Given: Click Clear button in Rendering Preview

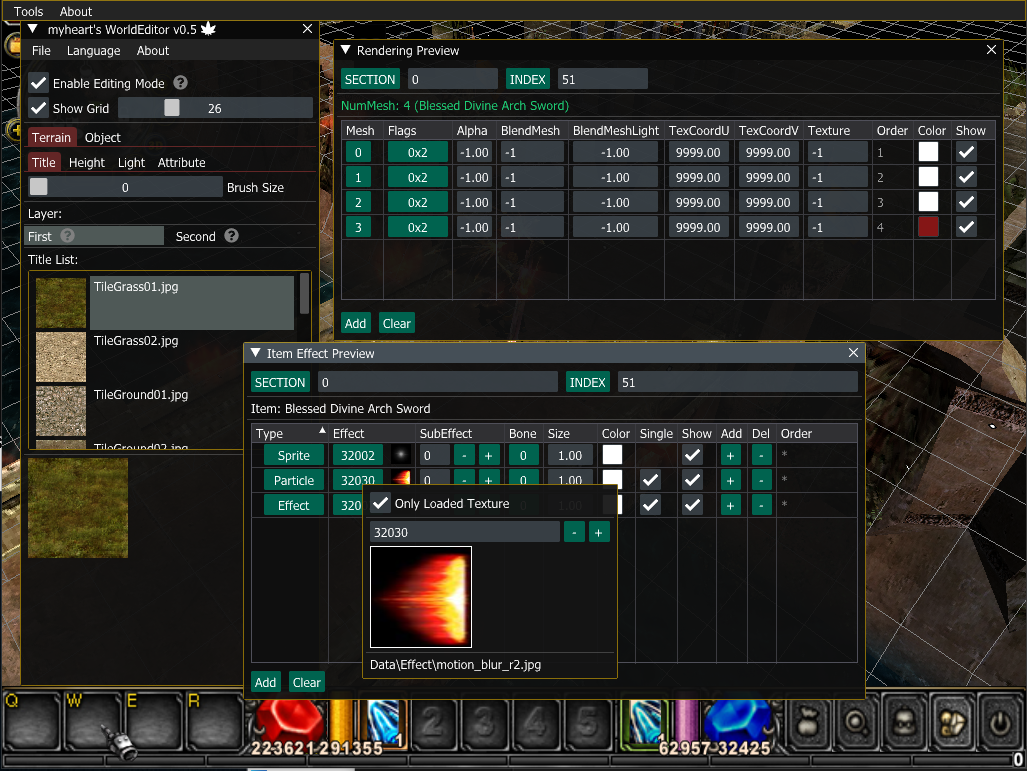Looking at the screenshot, I should 396,323.
